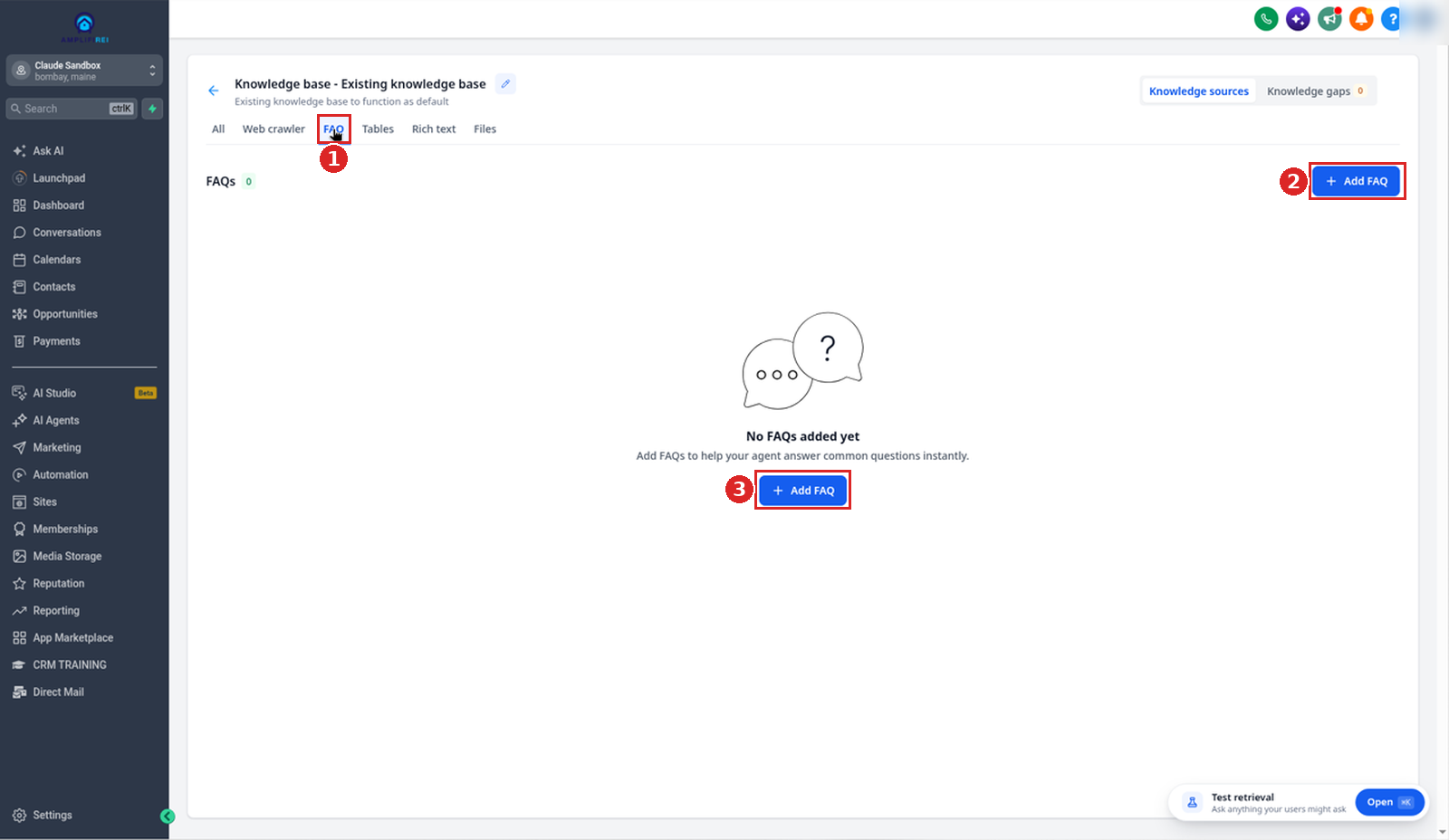
Task: Open the orange notifications bell
Action: 1361,18
